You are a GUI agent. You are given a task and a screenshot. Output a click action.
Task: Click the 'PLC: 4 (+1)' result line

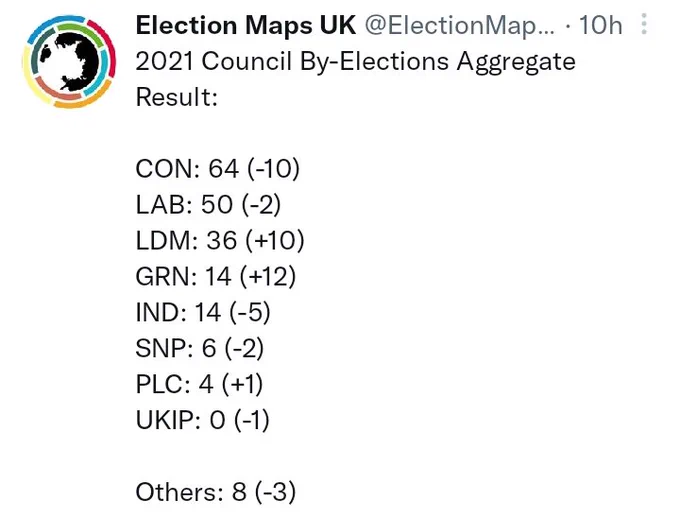pos(199,384)
